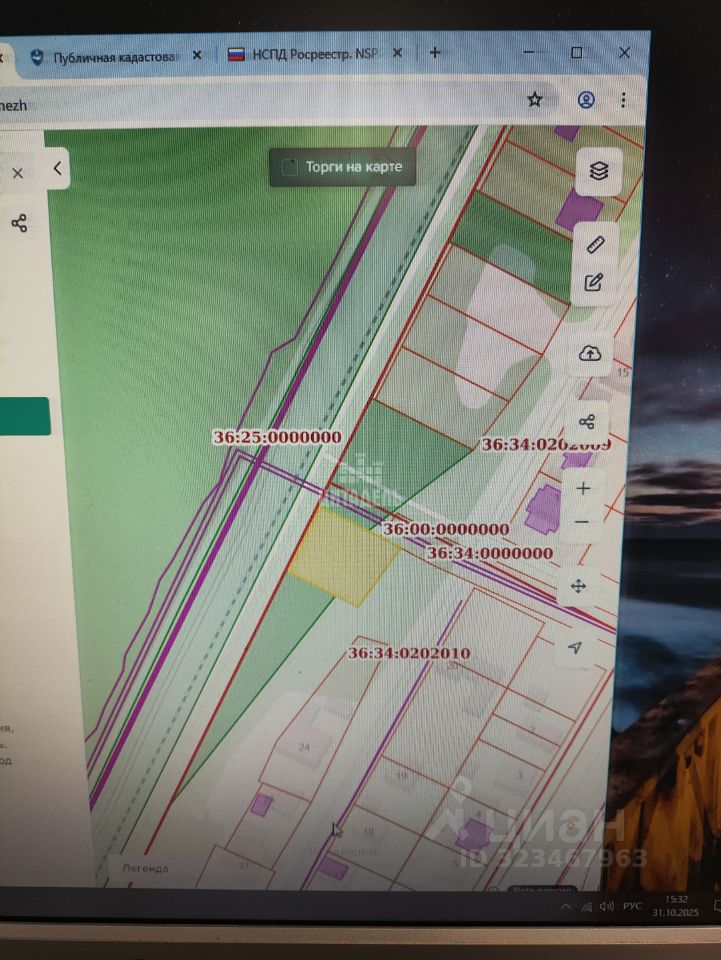Activate the move/pan map tool
The height and width of the screenshot is (960, 721).
[578, 587]
